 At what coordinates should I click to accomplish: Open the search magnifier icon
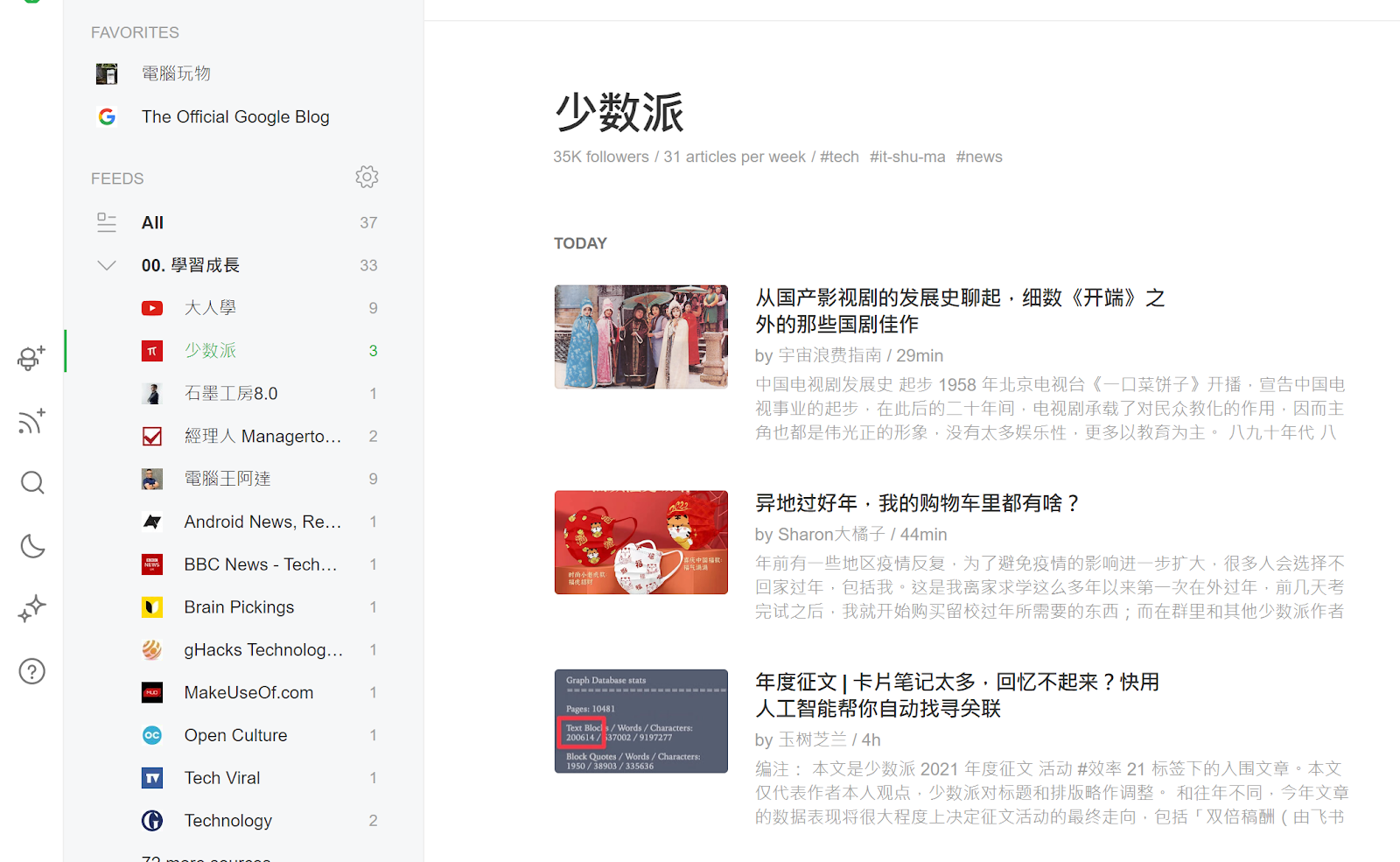tap(32, 483)
